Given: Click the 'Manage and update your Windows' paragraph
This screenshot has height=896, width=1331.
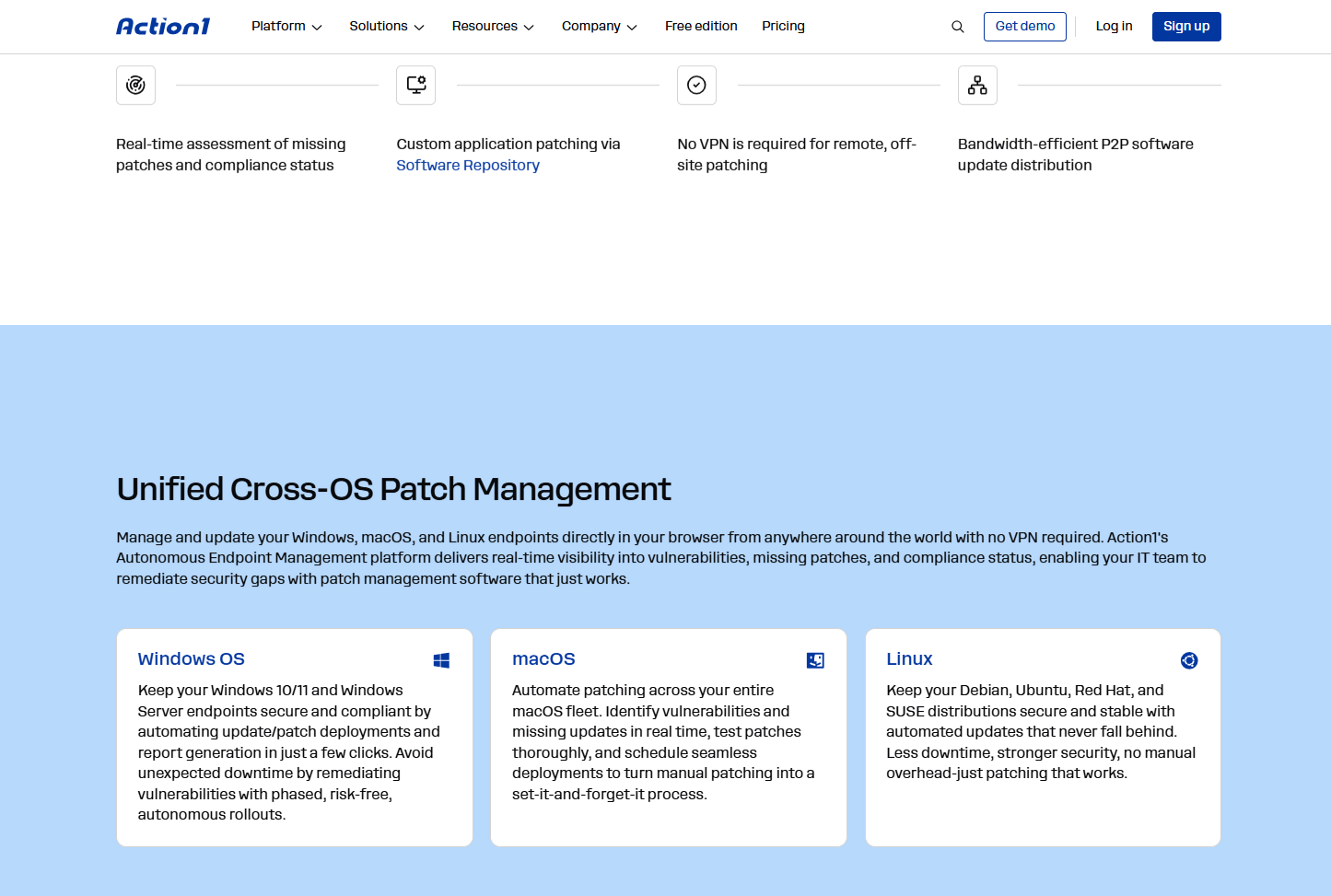Looking at the screenshot, I should click(661, 558).
